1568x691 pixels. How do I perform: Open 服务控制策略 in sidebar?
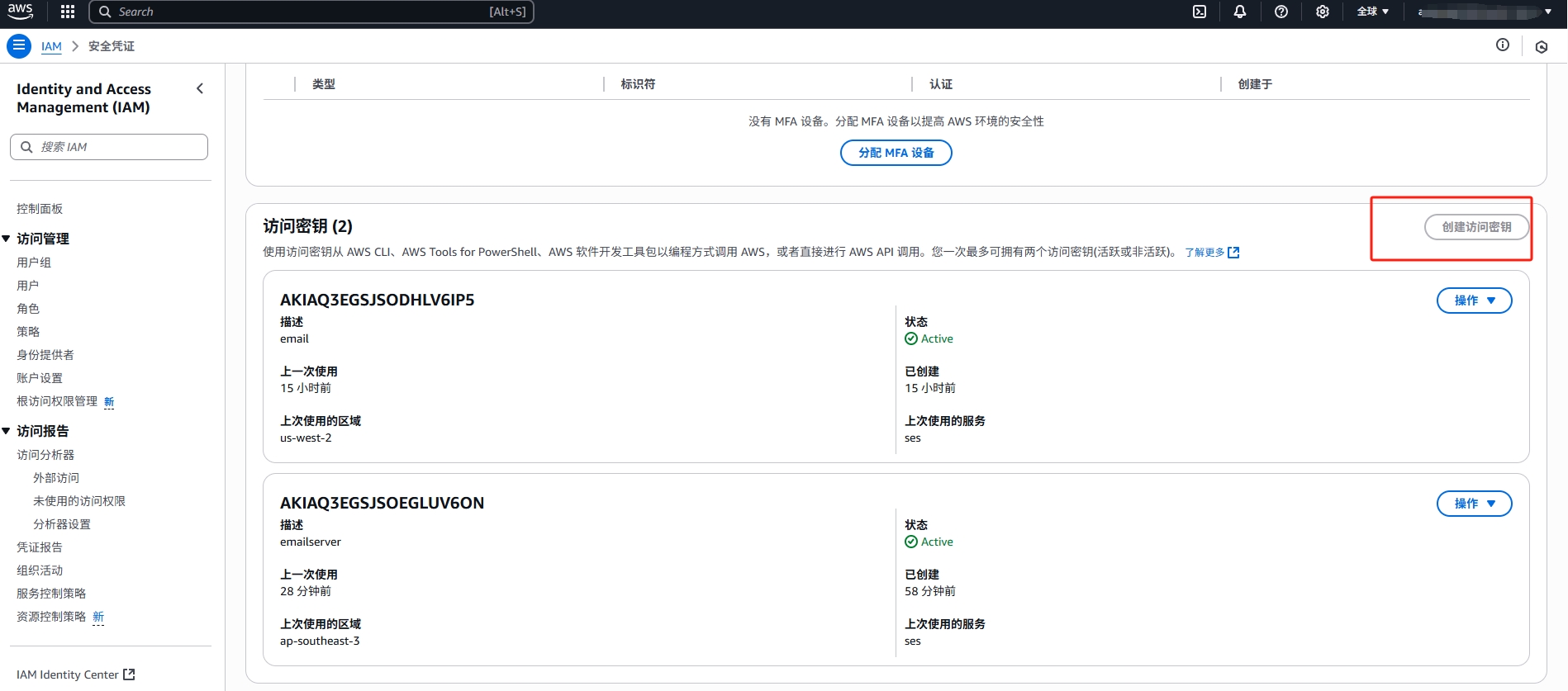pyautogui.click(x=51, y=594)
